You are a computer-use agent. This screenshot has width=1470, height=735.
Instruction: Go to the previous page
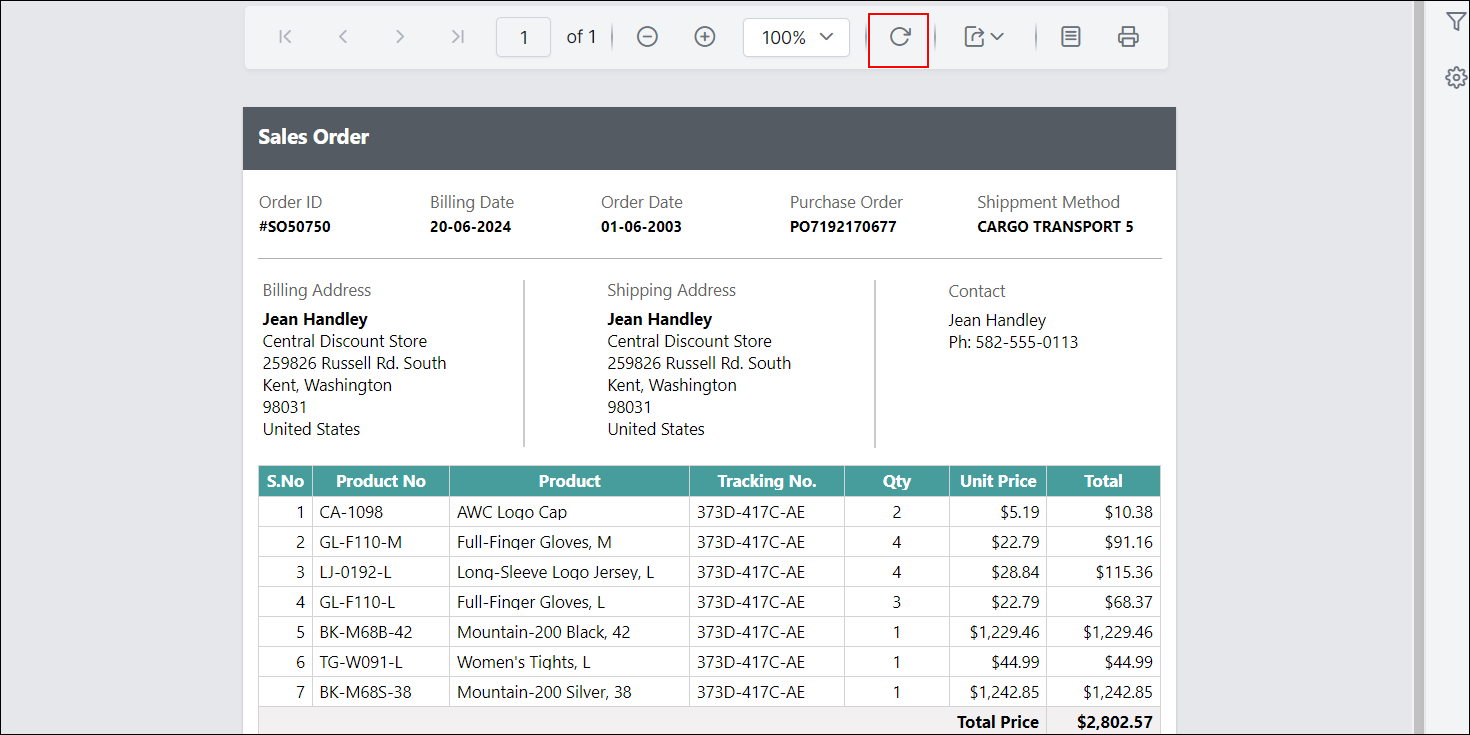[x=342, y=36]
